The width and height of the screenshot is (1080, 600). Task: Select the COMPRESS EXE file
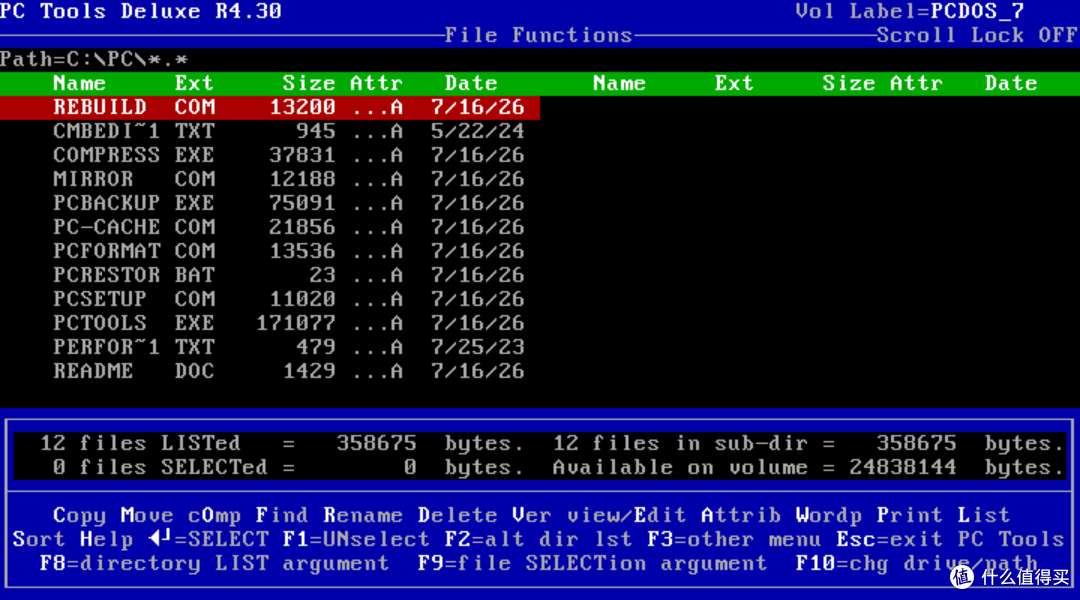pyautogui.click(x=289, y=156)
